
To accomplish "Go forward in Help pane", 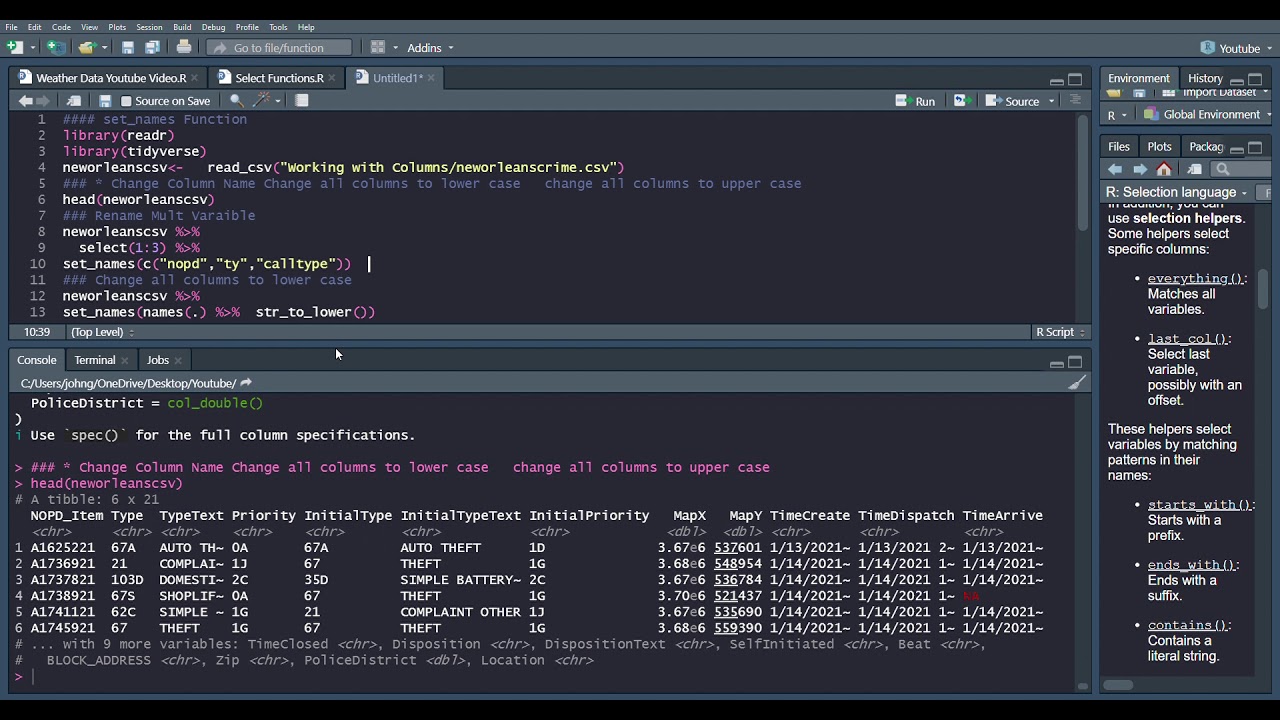I will (1139, 169).
